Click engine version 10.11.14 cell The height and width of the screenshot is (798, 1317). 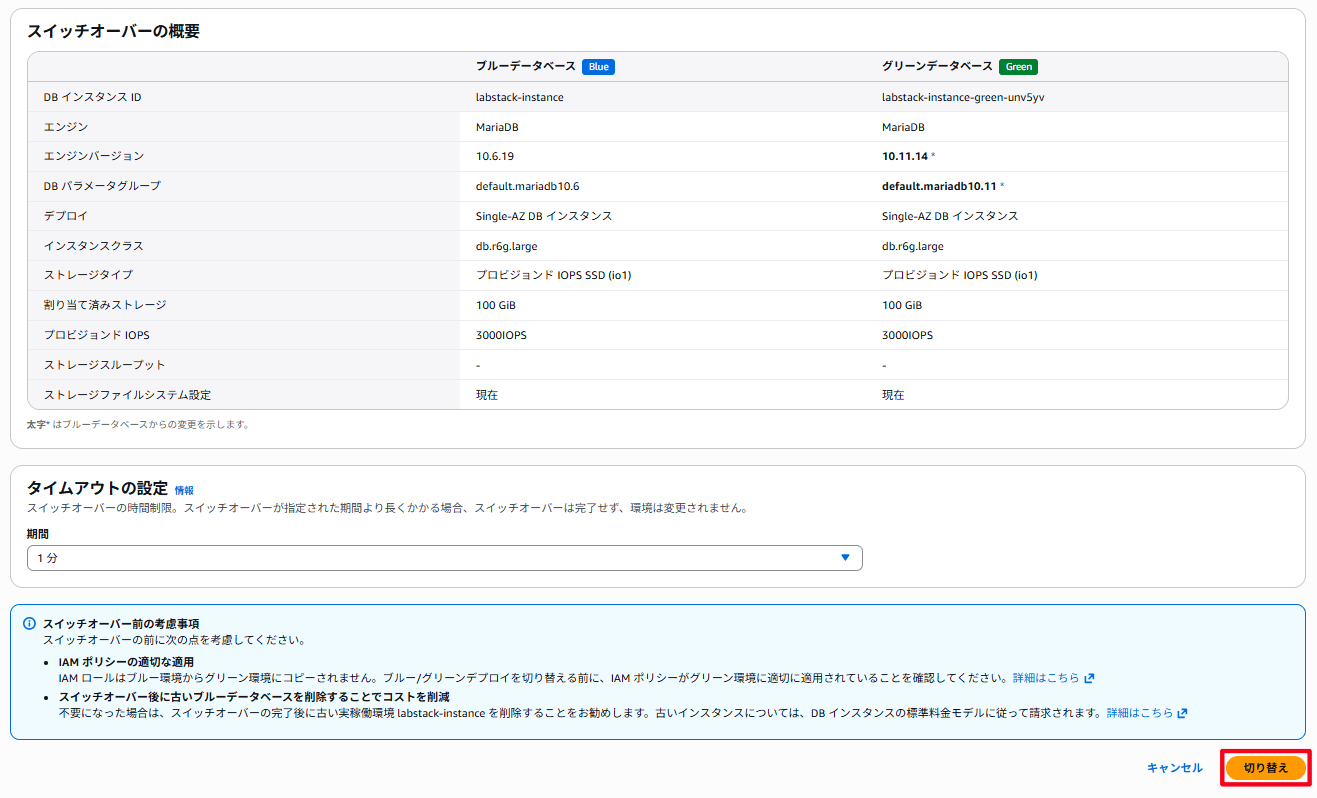coord(908,156)
